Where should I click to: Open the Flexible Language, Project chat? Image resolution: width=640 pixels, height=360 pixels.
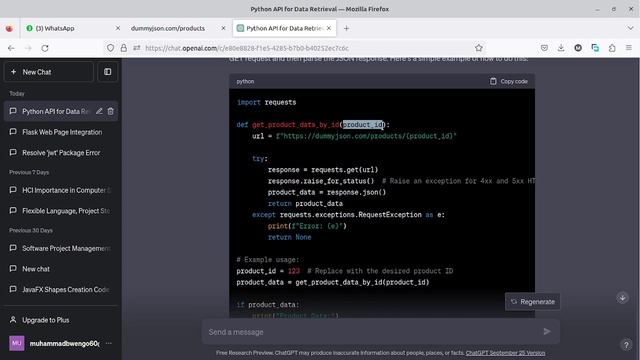(x=61, y=211)
